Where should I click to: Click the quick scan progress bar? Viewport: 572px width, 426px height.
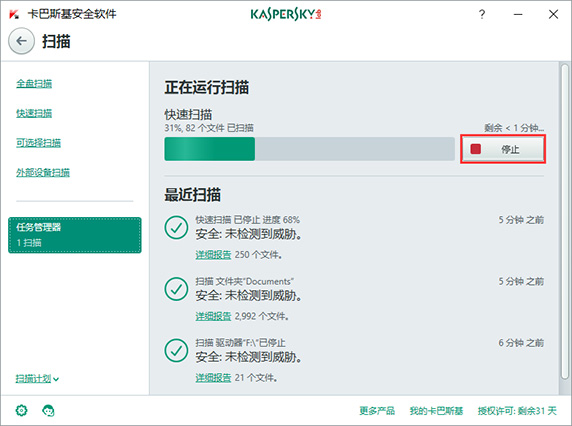pyautogui.click(x=309, y=149)
